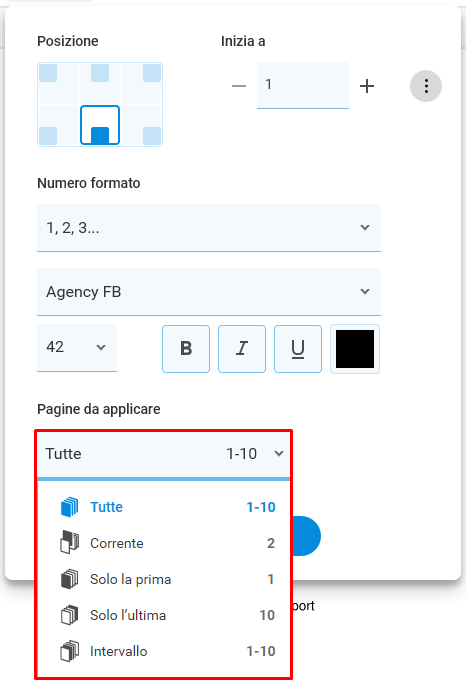This screenshot has width=466, height=684.
Task: Open the three-dot more options menu
Action: tap(426, 86)
